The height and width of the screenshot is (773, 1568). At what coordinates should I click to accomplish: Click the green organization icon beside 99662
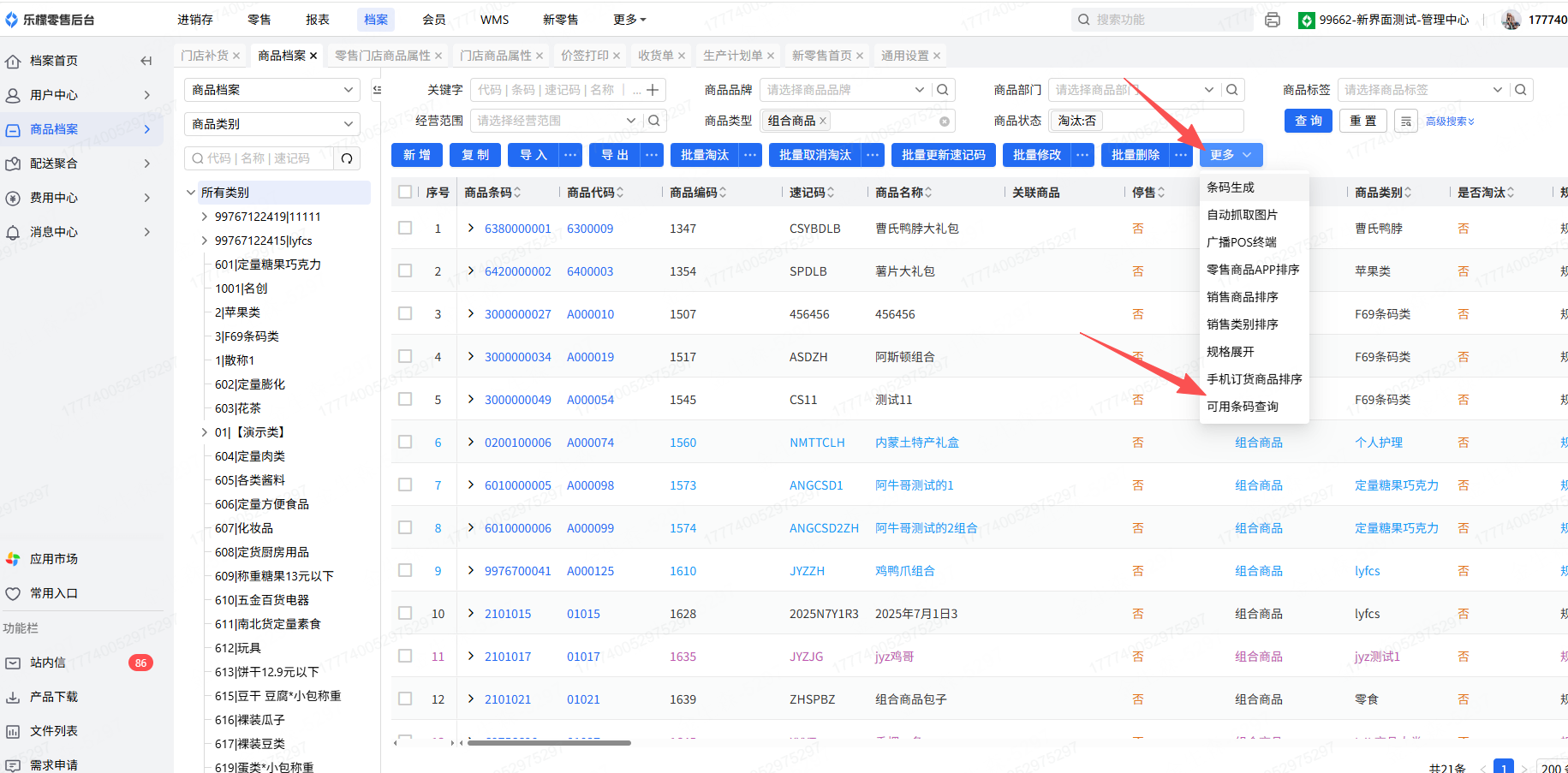pos(1307,20)
